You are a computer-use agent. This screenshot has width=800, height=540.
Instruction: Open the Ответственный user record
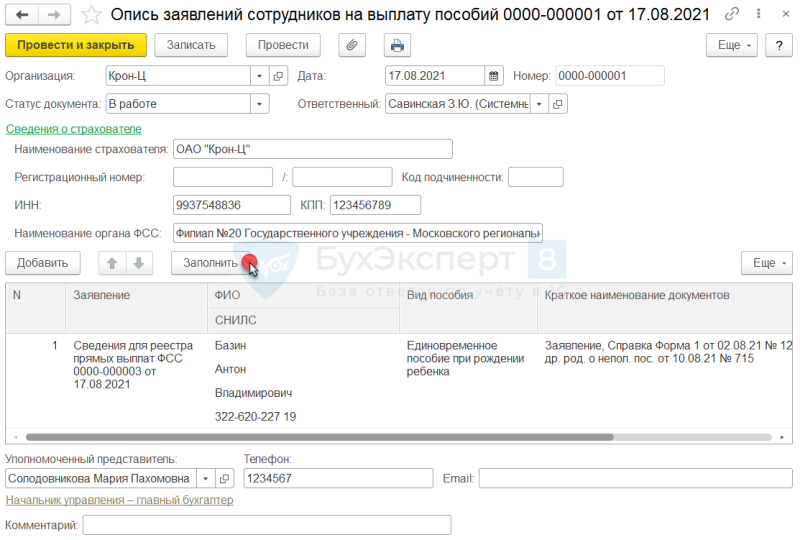pyautogui.click(x=558, y=104)
